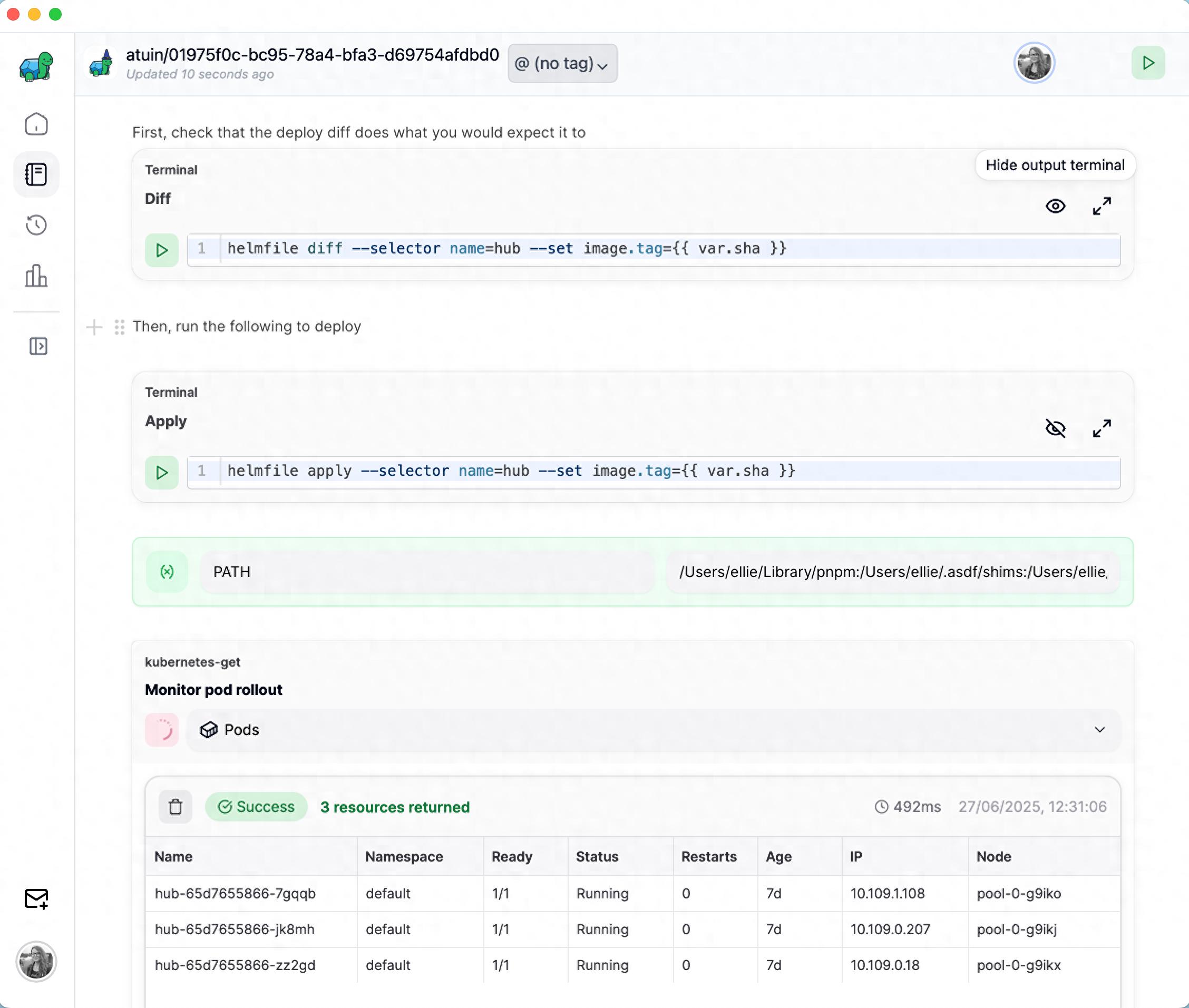Open History clock icon in sidebar
Viewport: 1189px width, 1008px height.
click(x=36, y=225)
